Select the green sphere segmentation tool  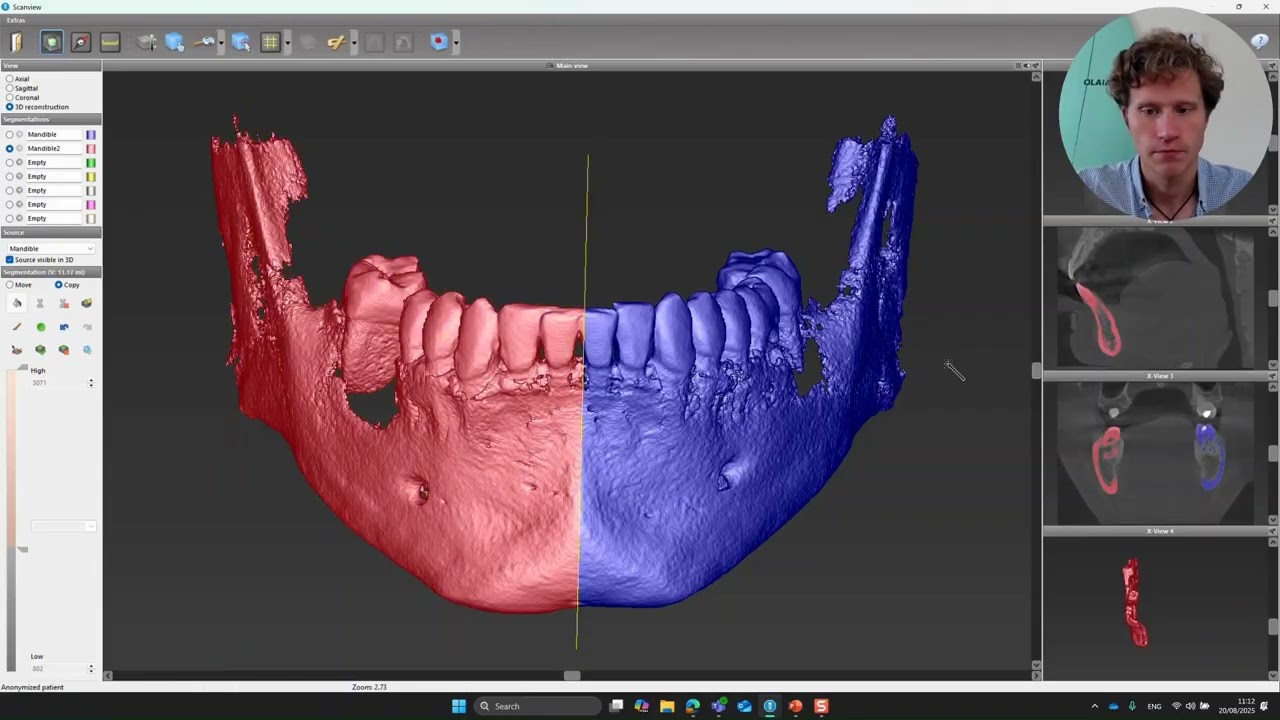[41, 327]
